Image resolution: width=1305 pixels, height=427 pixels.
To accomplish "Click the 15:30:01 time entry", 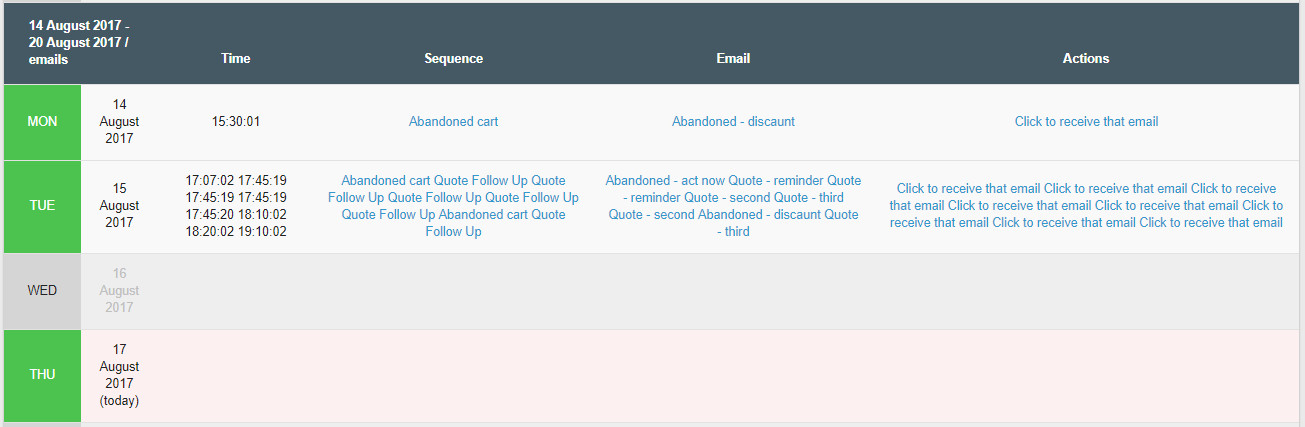I will pyautogui.click(x=236, y=122).
